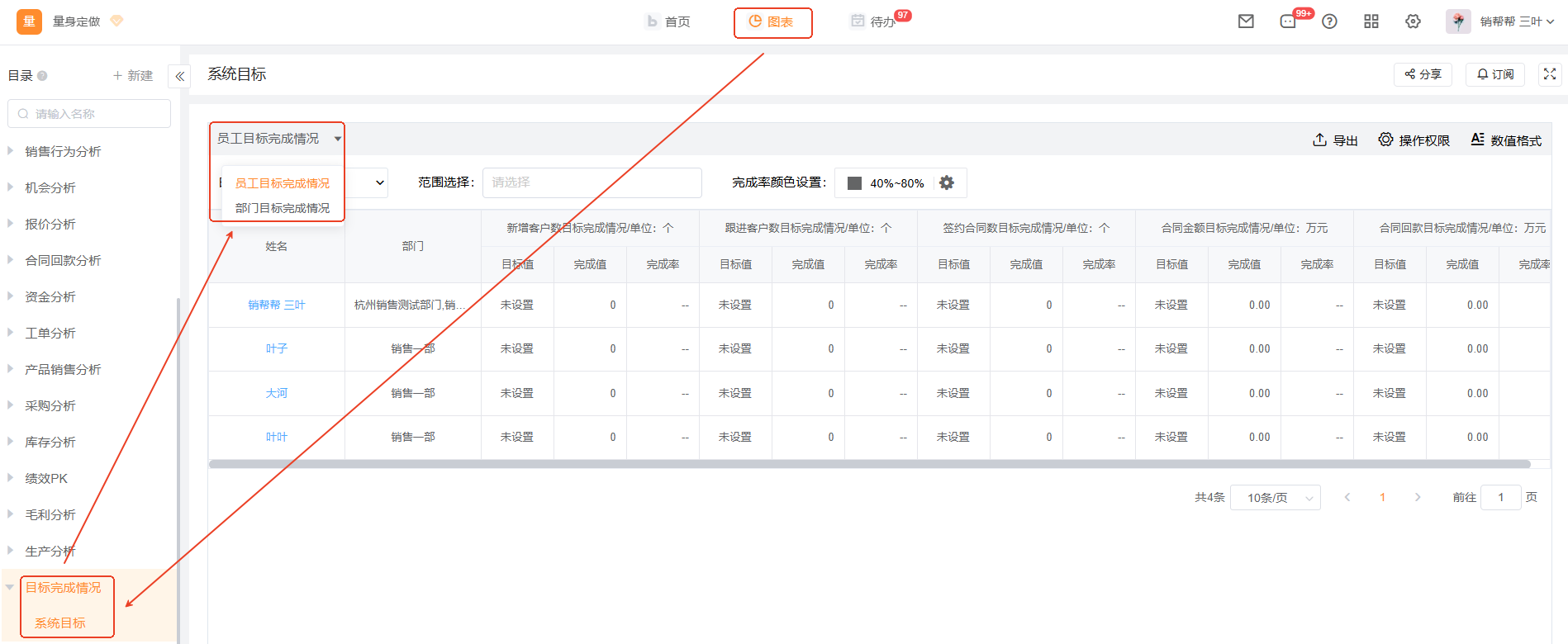Screen dimensions: 1568x644
Task: Open the app grid icon
Action: [1371, 21]
